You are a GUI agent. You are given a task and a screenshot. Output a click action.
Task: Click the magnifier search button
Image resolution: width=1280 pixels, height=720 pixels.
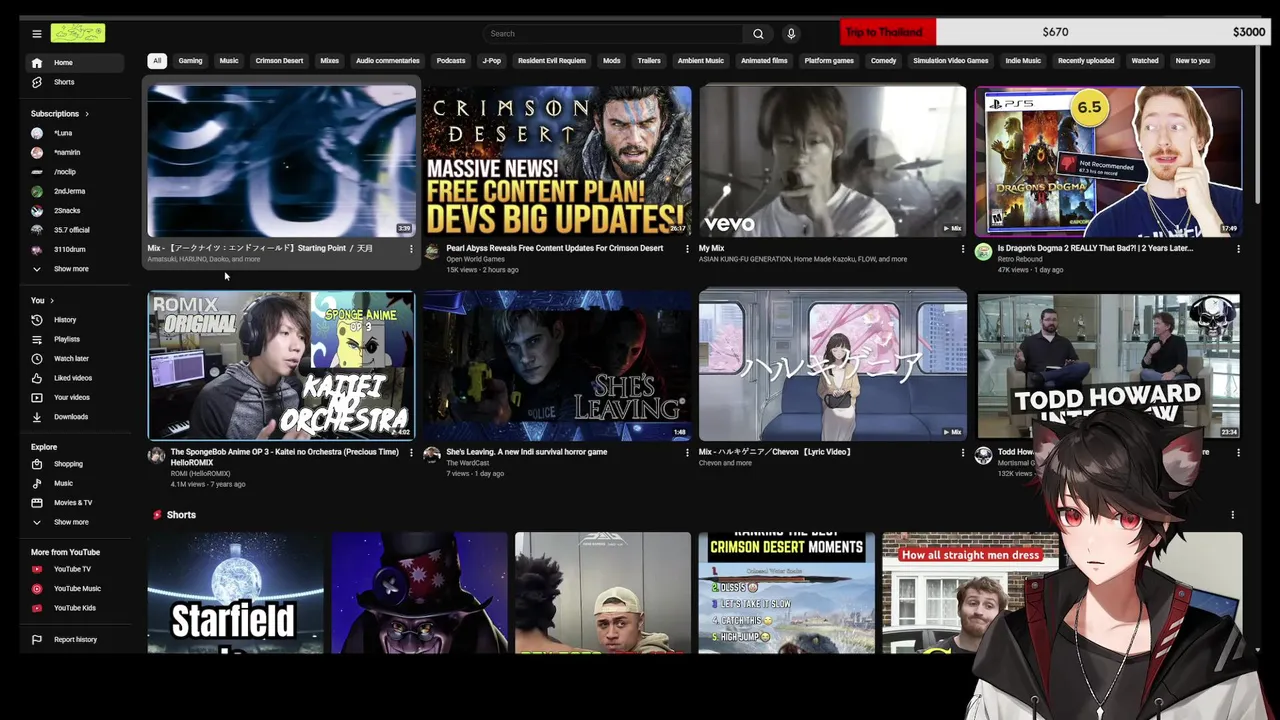pyautogui.click(x=758, y=34)
